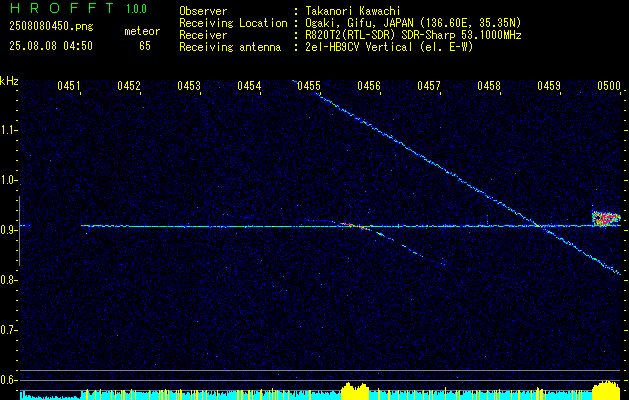Click the meteor label
629x400 pixels.
click(142, 31)
